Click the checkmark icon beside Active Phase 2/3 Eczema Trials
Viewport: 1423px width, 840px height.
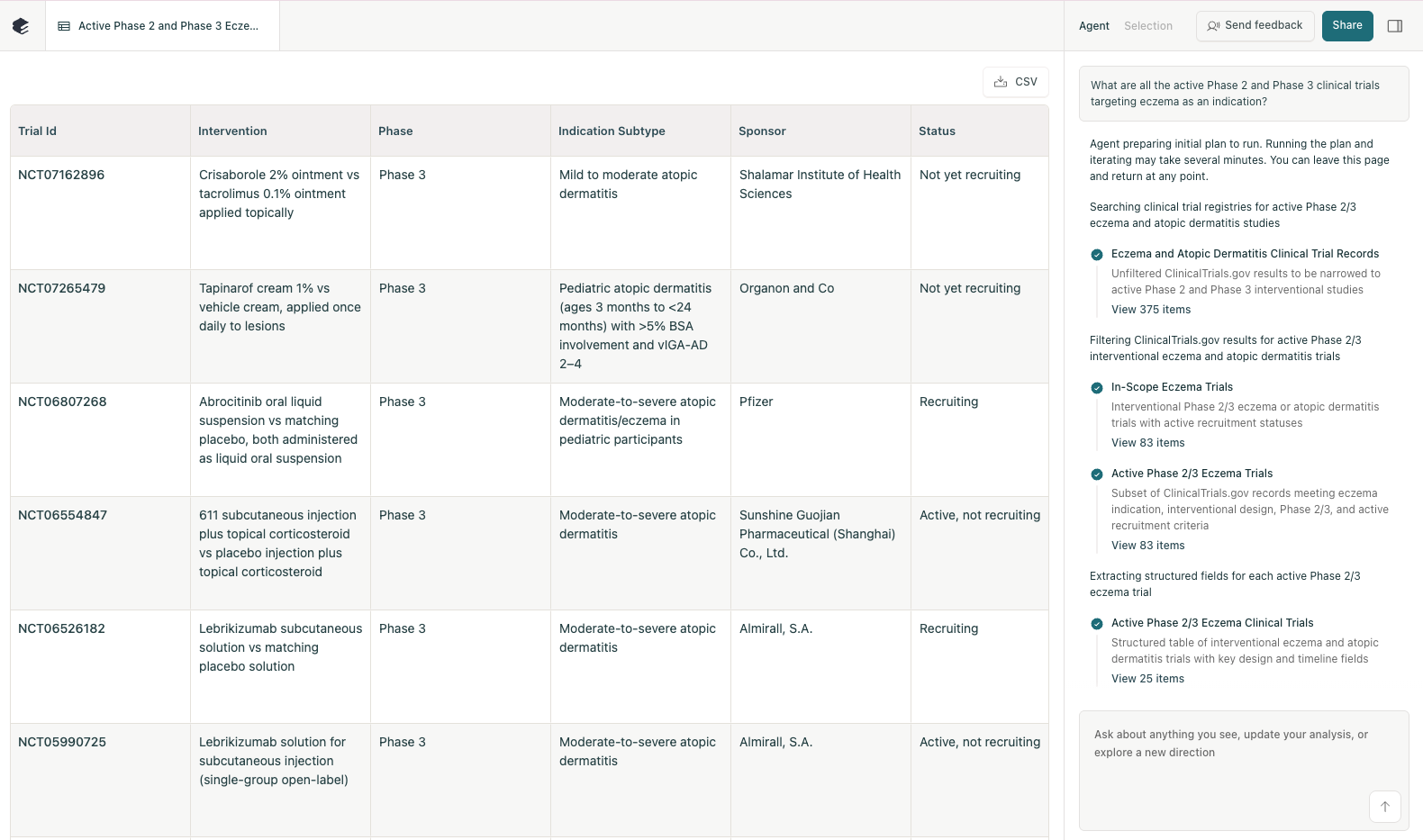point(1096,474)
